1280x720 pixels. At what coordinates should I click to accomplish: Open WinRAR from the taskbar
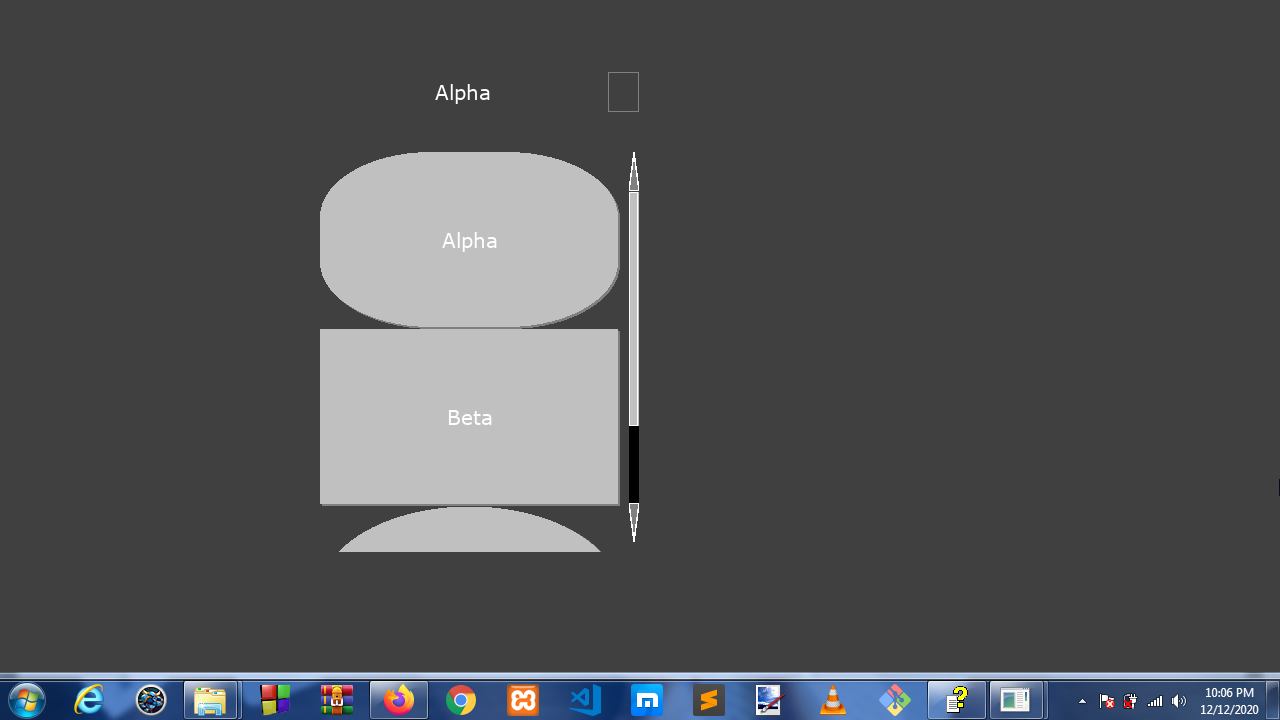[337, 700]
